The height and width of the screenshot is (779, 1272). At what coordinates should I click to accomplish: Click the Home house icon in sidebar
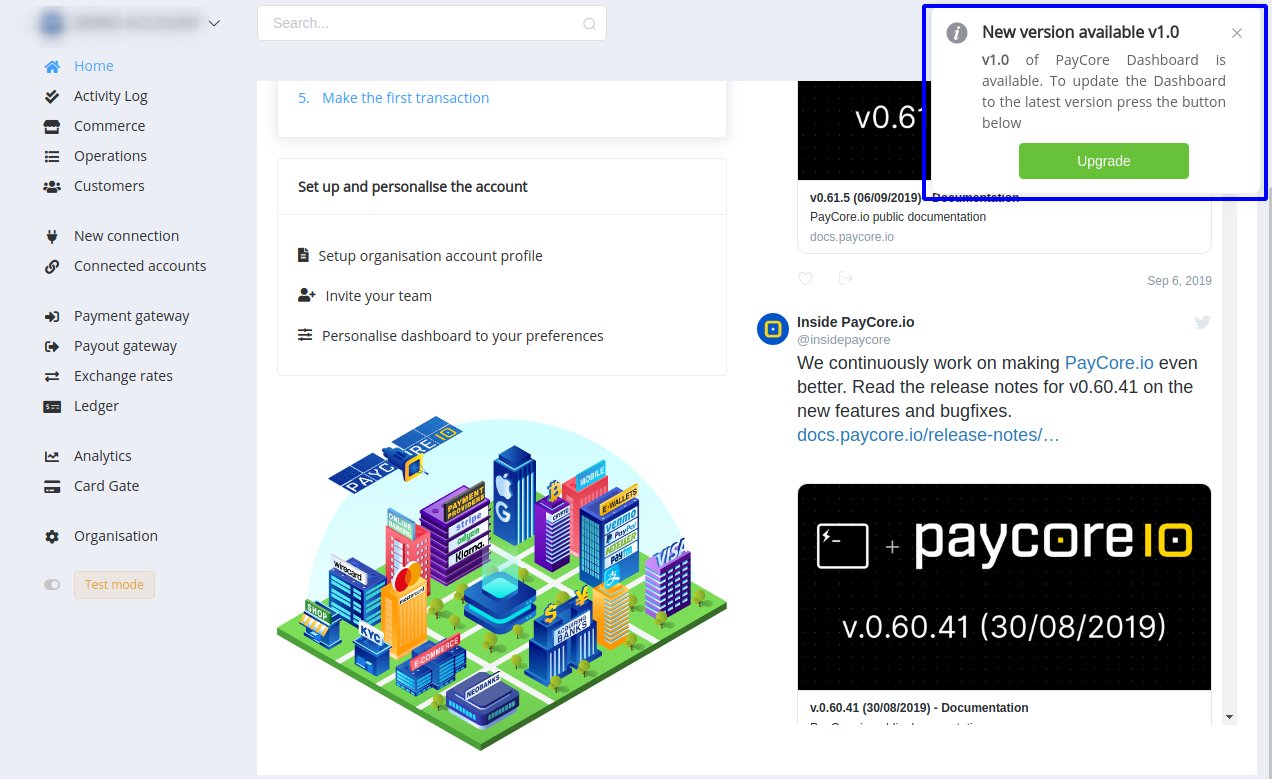point(52,66)
